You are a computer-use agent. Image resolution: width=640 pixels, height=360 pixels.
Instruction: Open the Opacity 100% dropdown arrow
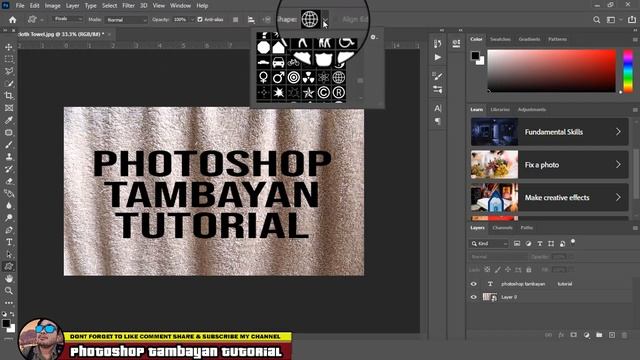pyautogui.click(x=192, y=20)
